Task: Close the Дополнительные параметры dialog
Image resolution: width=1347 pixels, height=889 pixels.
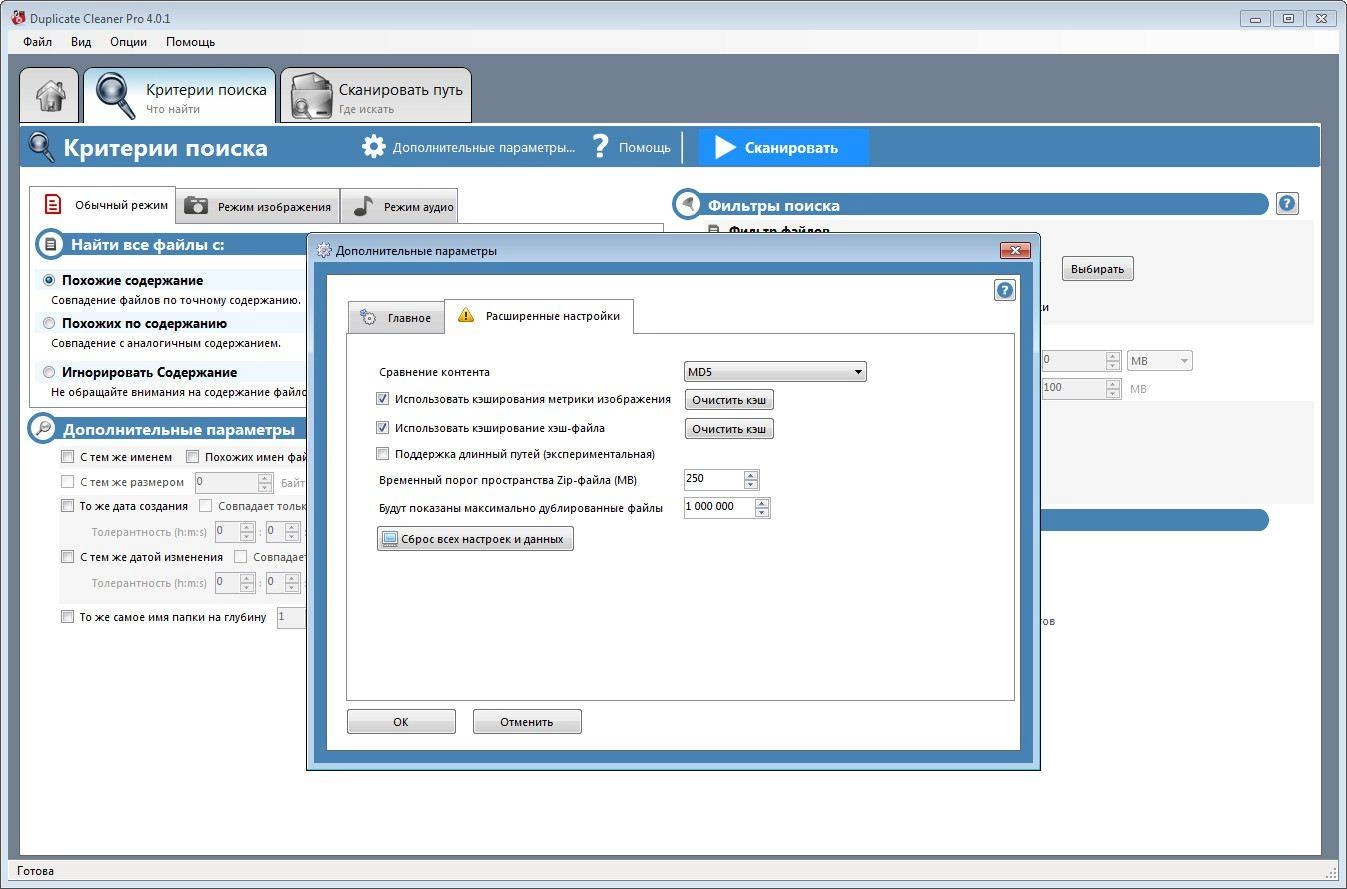Action: coord(1015,250)
